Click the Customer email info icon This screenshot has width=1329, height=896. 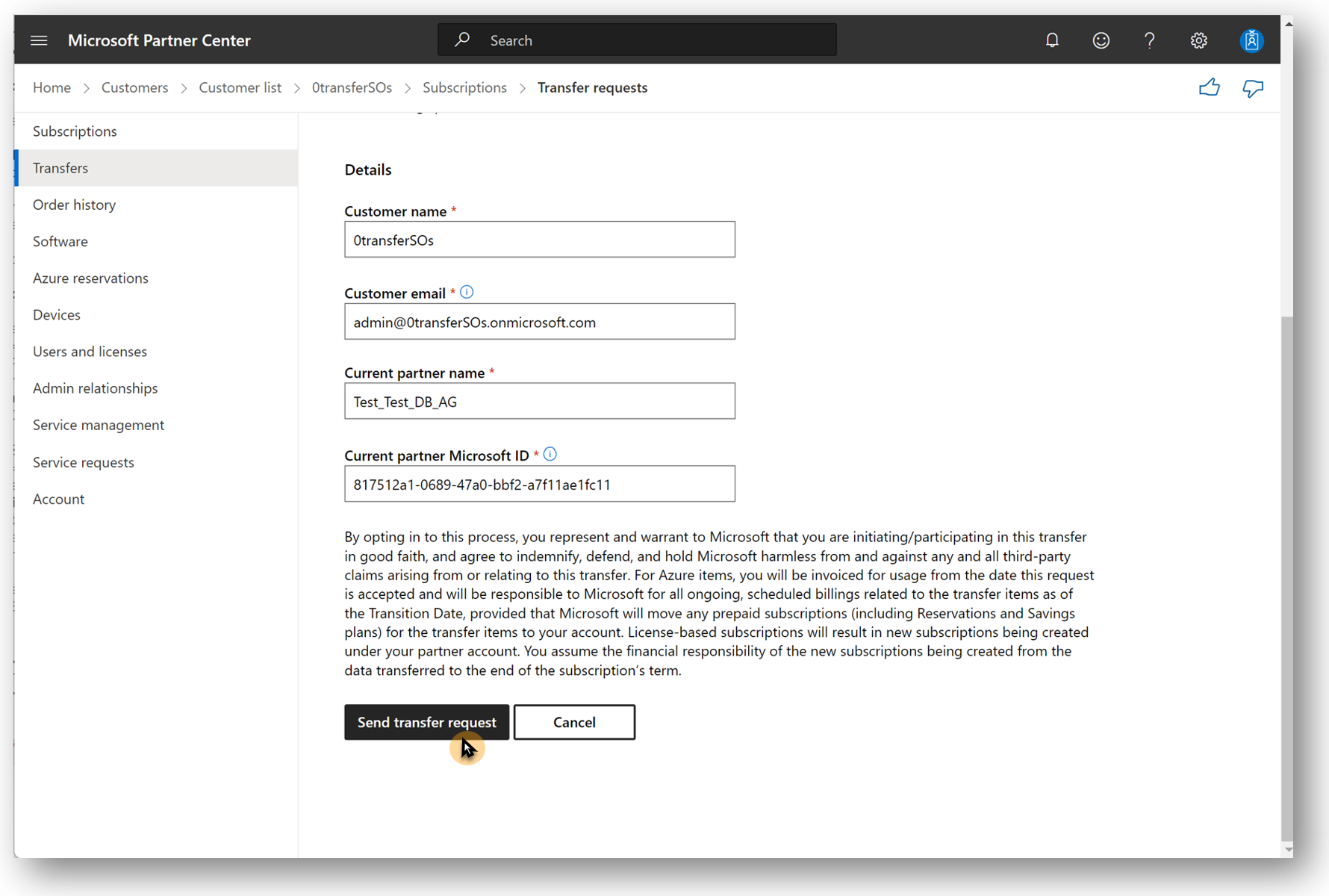[467, 292]
